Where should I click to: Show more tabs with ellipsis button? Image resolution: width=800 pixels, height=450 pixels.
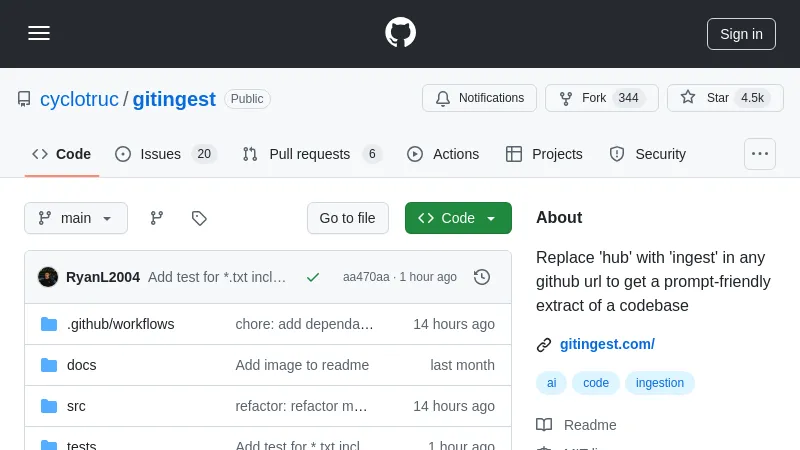(760, 154)
